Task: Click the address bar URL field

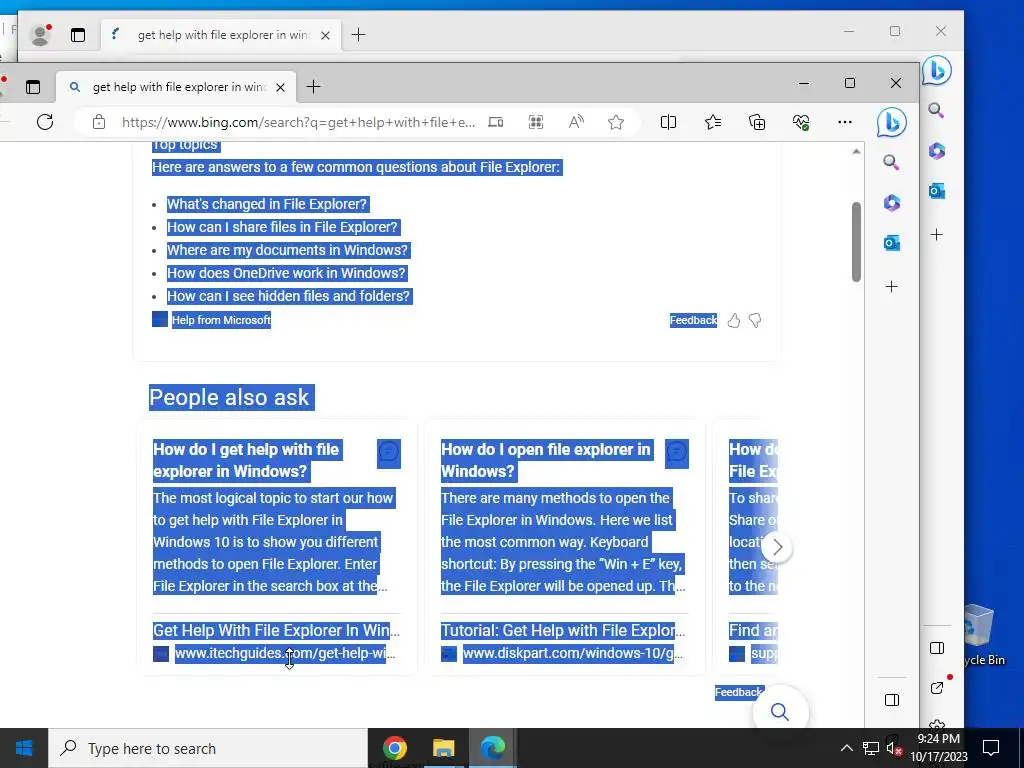Action: click(x=298, y=122)
